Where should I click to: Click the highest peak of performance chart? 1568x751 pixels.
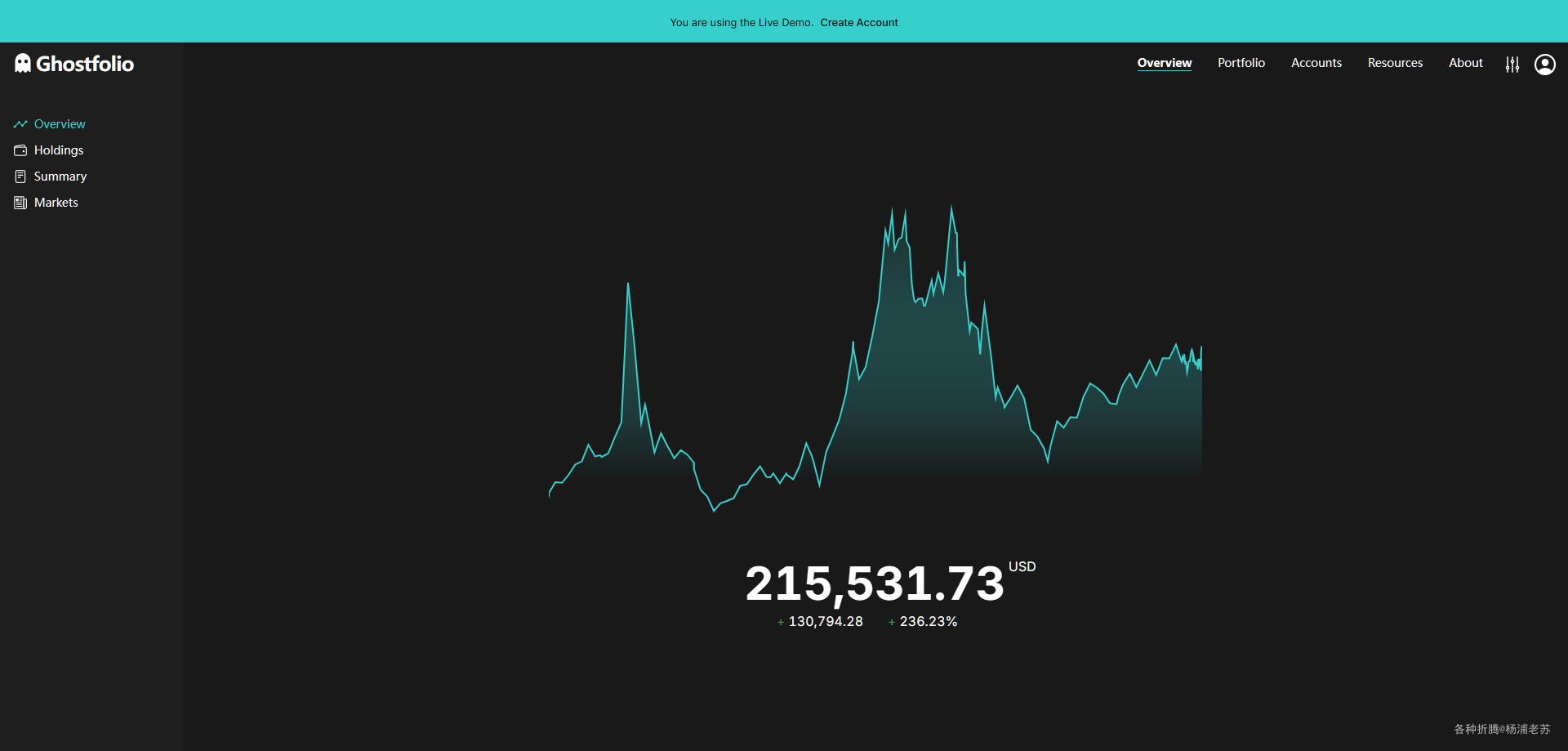point(951,207)
